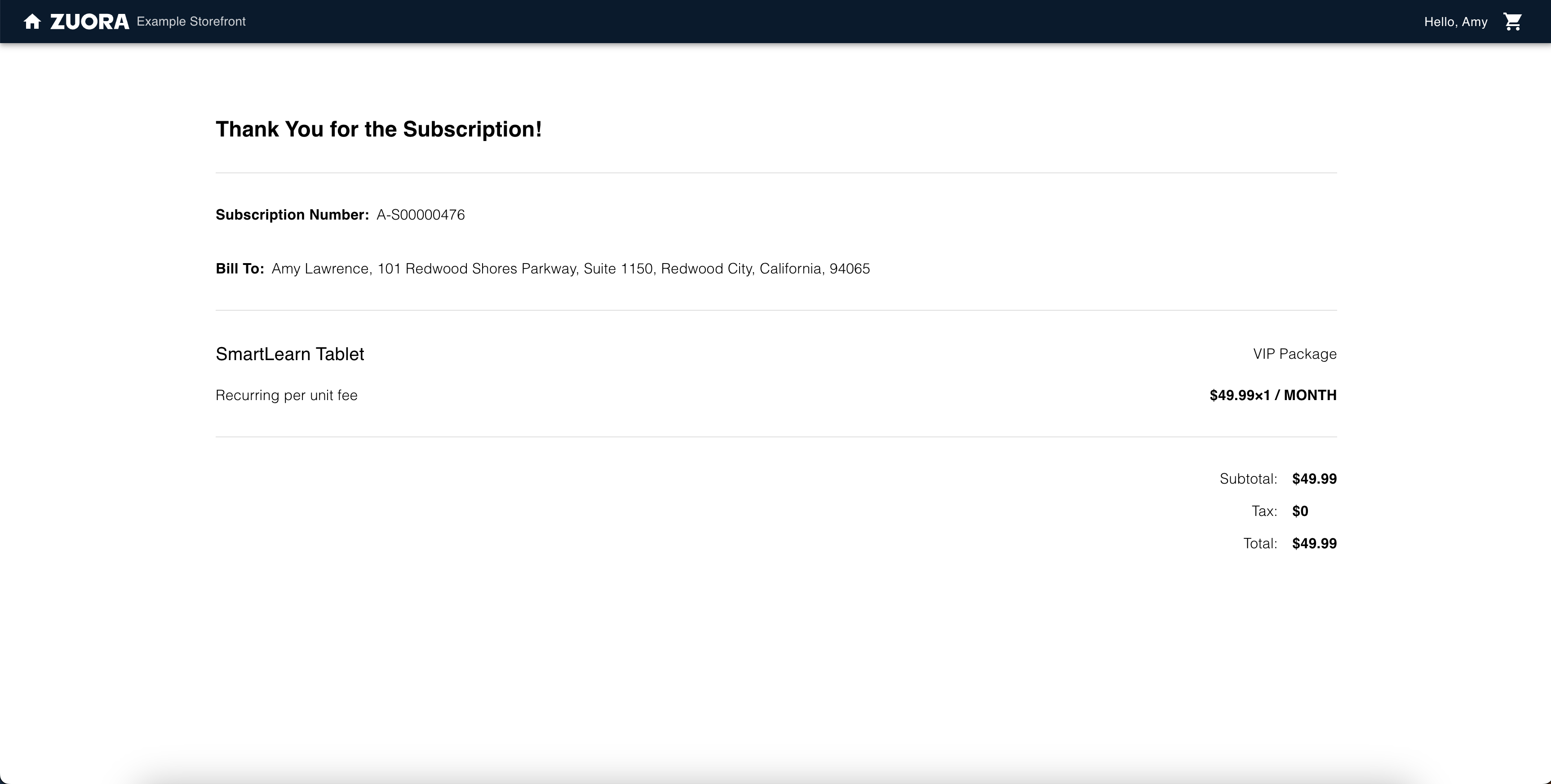This screenshot has width=1551, height=784.
Task: Click the Amy Lawrence billing address text
Action: (570, 269)
